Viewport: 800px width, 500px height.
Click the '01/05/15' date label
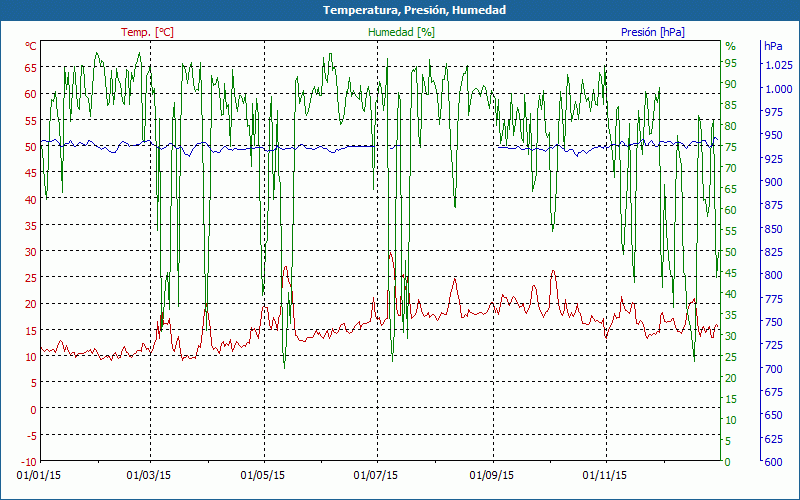coord(263,476)
